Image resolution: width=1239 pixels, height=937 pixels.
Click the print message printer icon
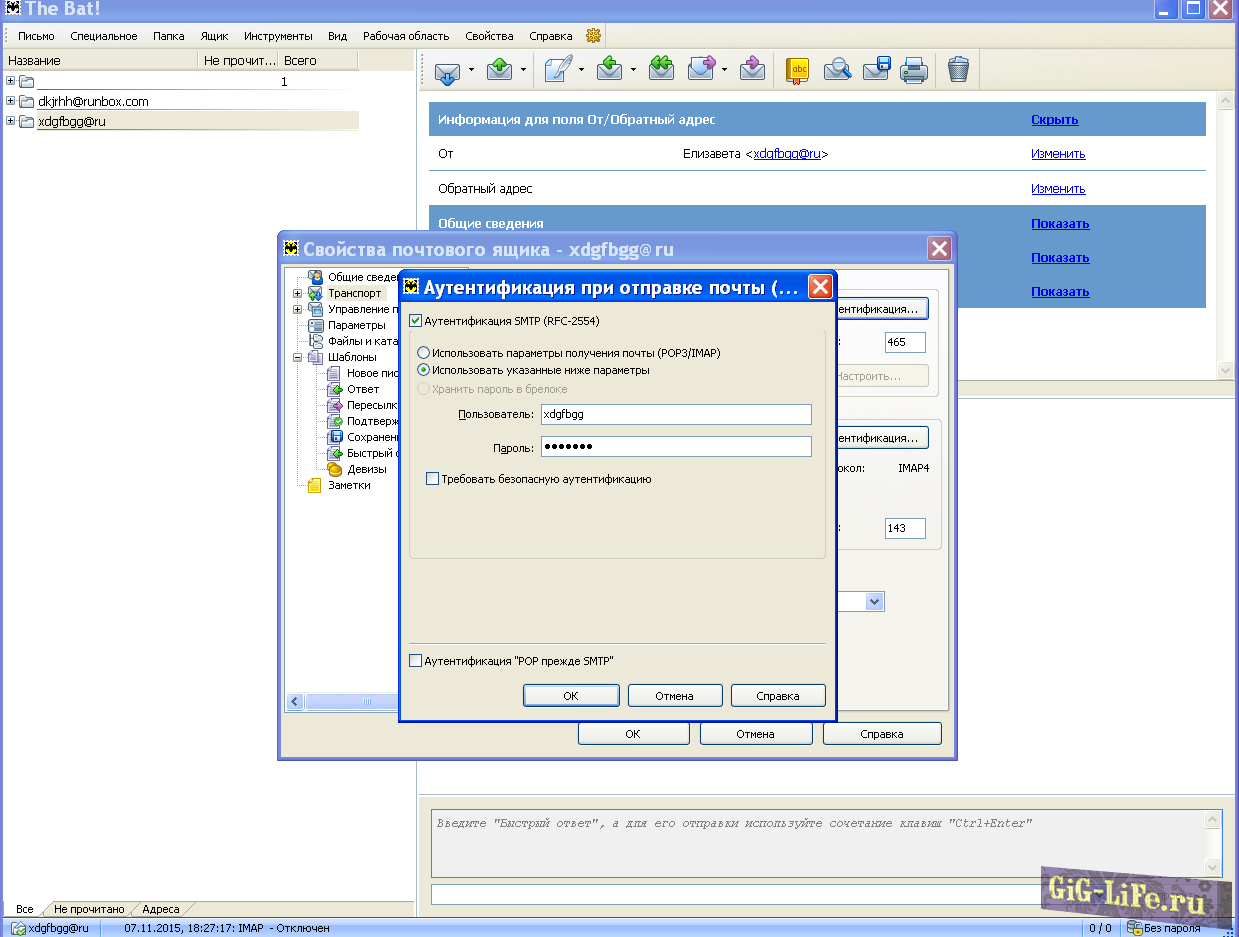(914, 70)
